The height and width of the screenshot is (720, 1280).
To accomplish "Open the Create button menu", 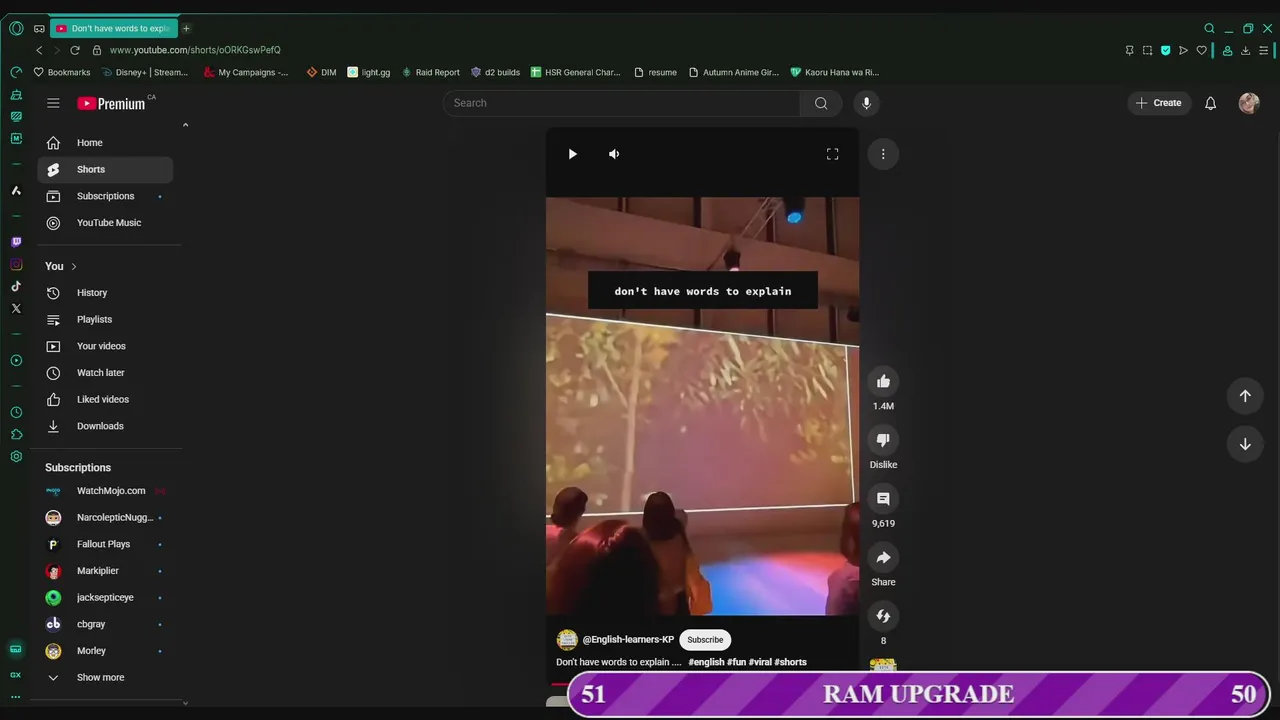I will tap(1158, 103).
